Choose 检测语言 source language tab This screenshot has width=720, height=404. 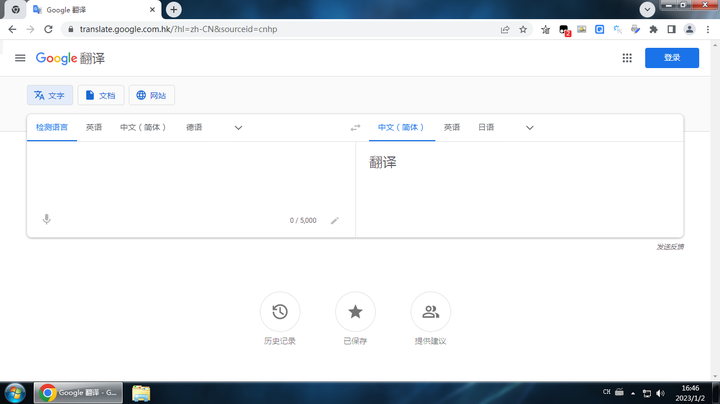52,127
